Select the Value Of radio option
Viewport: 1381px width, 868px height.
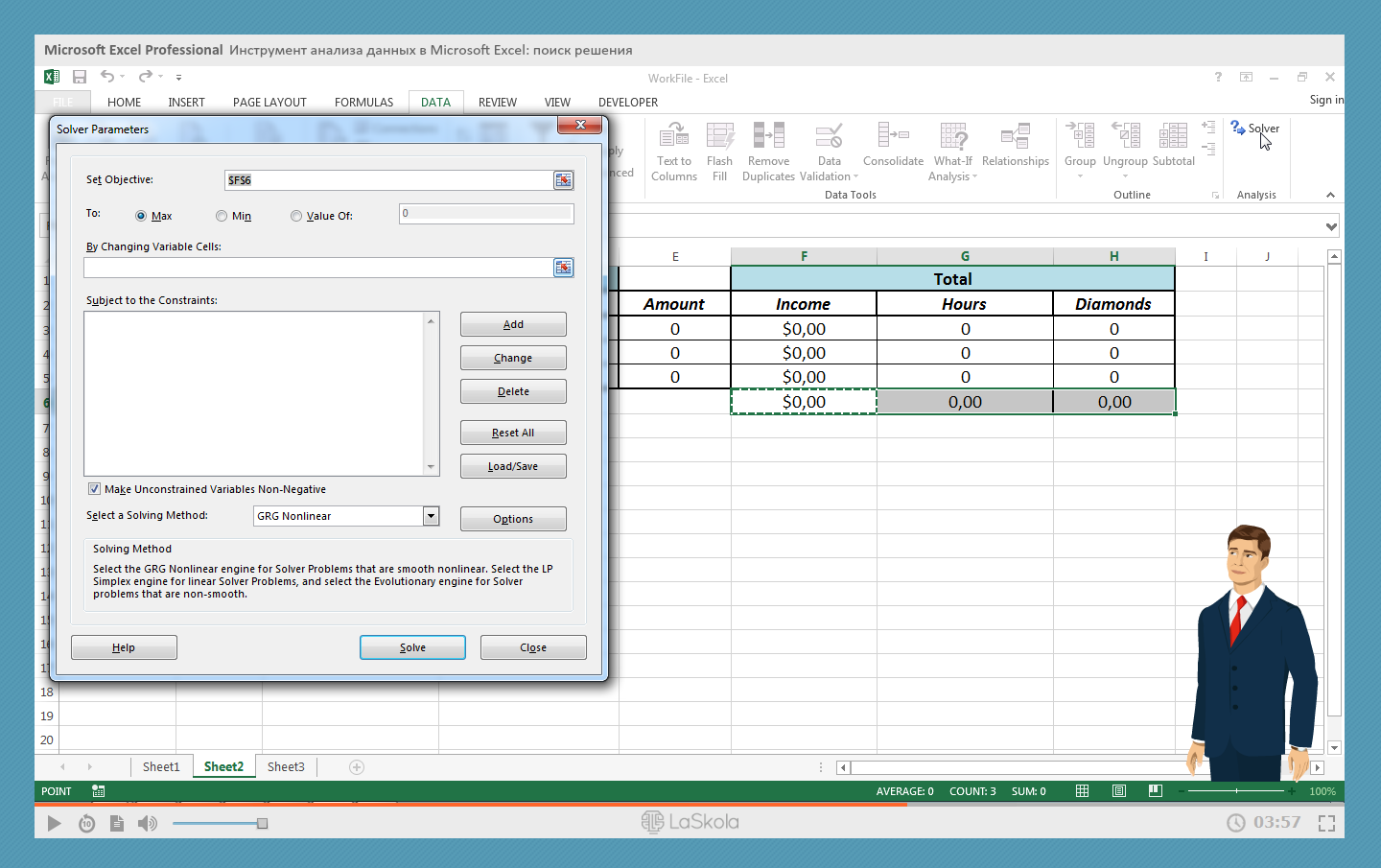point(296,217)
